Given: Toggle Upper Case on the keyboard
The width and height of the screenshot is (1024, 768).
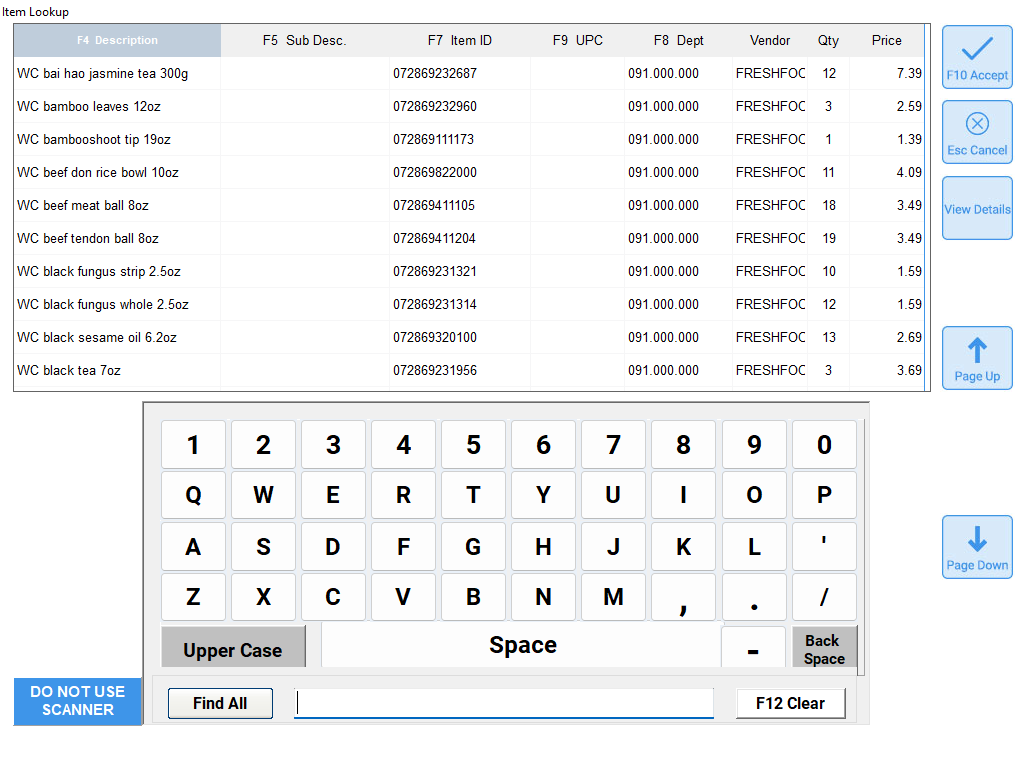Looking at the screenshot, I should [233, 647].
